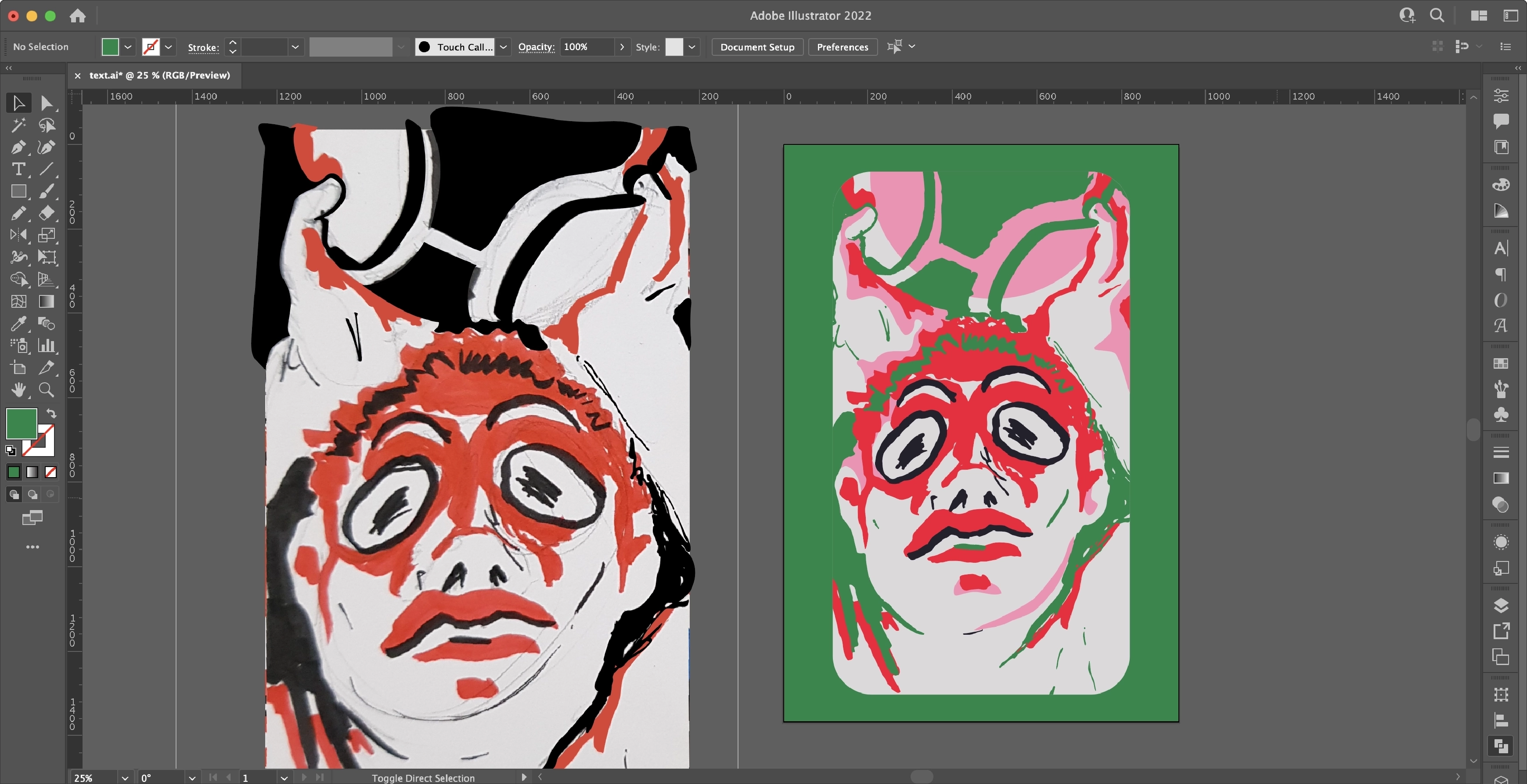This screenshot has height=784, width=1527.
Task: Pick the Lasso tool
Action: tap(47, 126)
